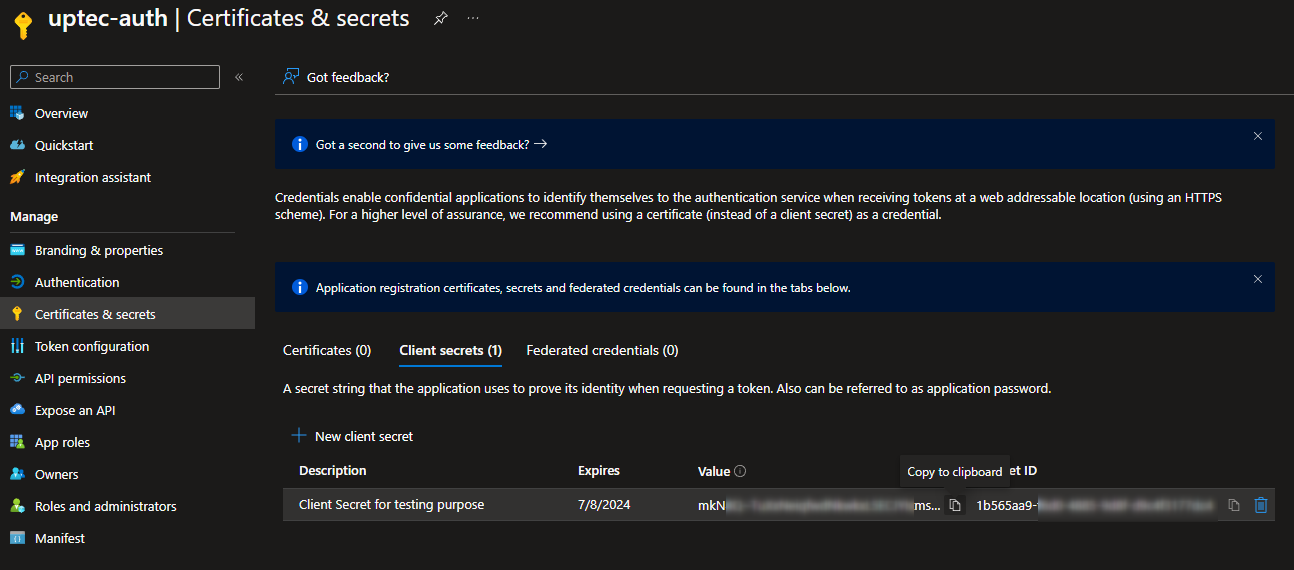Type in the sidebar Search field
The height and width of the screenshot is (570, 1294).
[x=120, y=77]
